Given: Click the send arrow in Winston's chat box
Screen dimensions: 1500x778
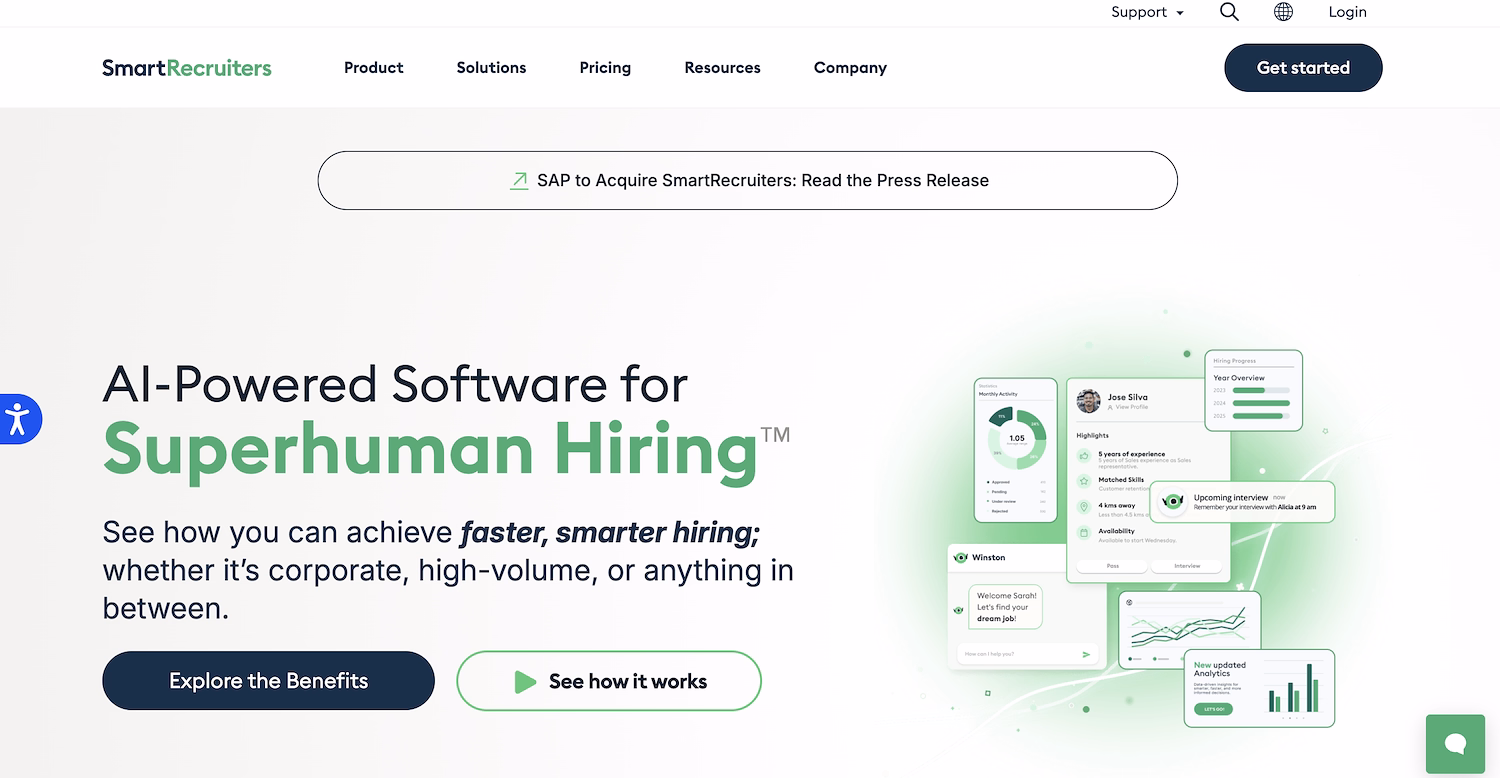Looking at the screenshot, I should click(1086, 654).
